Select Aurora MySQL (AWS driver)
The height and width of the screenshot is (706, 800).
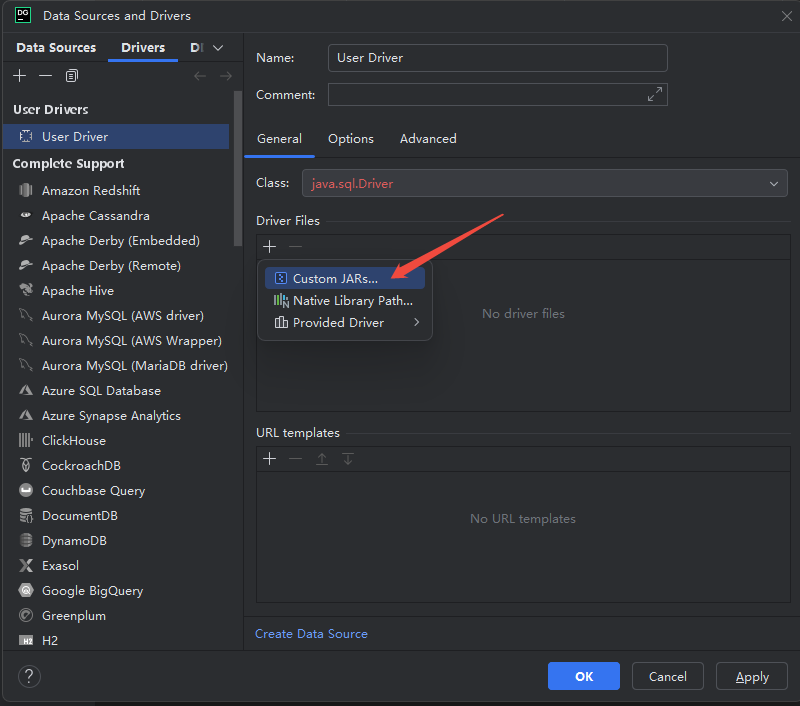point(116,316)
